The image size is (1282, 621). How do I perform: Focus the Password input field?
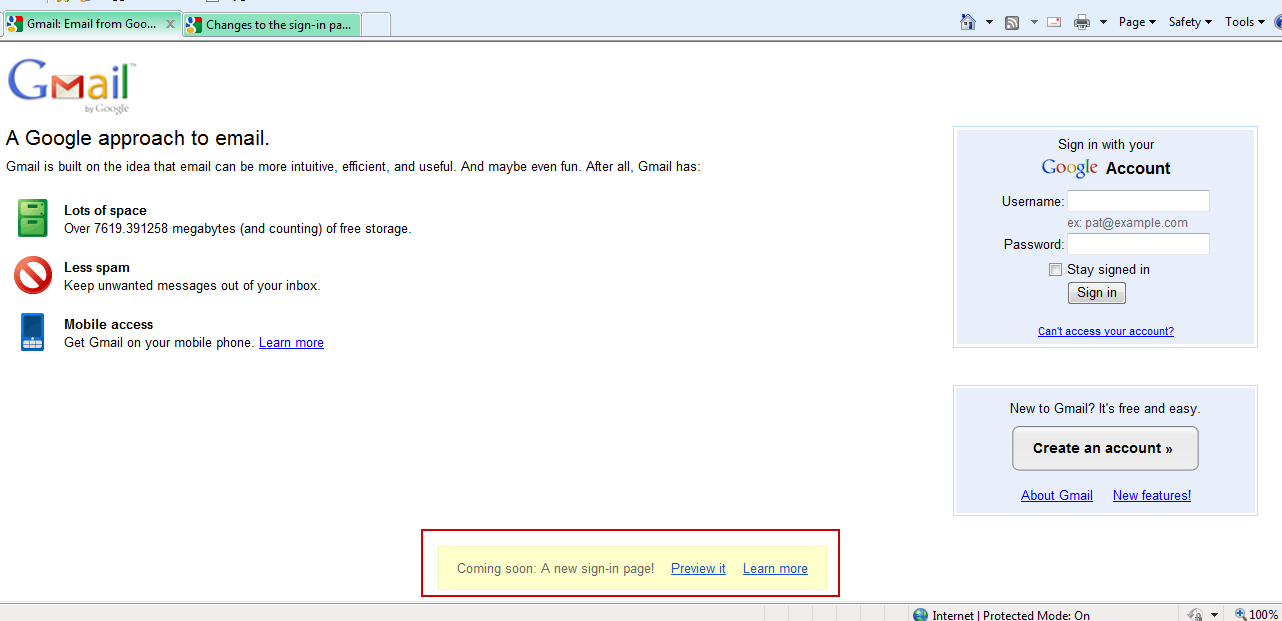pos(1138,244)
